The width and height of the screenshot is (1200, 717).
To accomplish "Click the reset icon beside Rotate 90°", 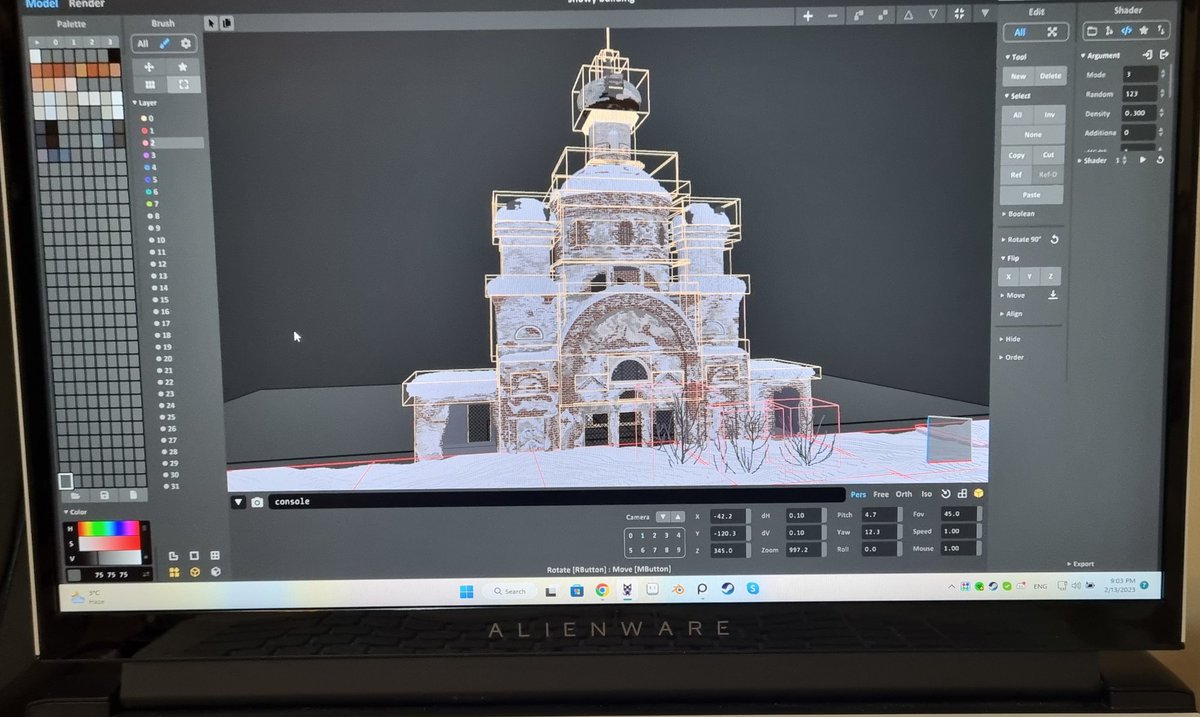I will 1054,239.
